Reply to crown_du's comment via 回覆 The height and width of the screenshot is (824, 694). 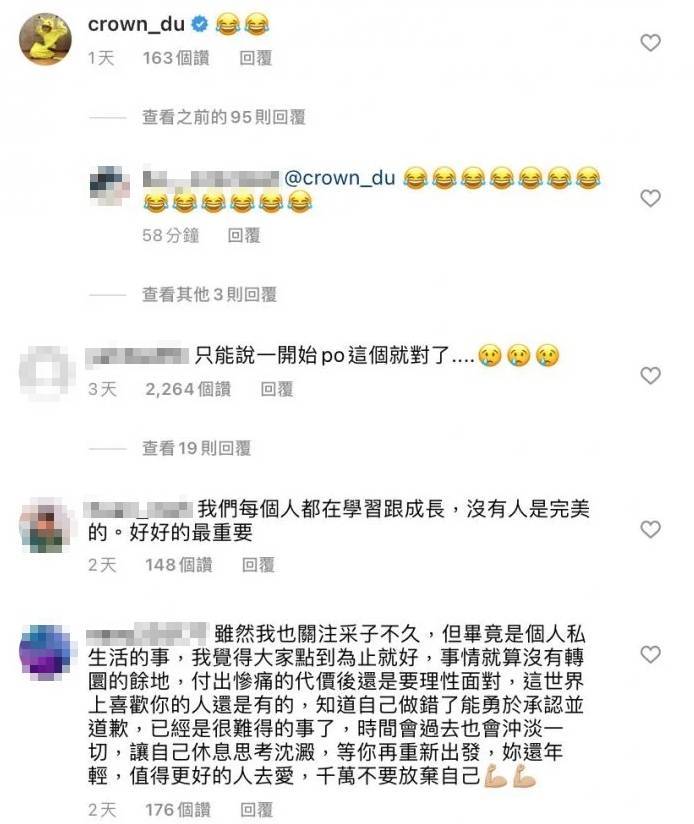pos(256,58)
